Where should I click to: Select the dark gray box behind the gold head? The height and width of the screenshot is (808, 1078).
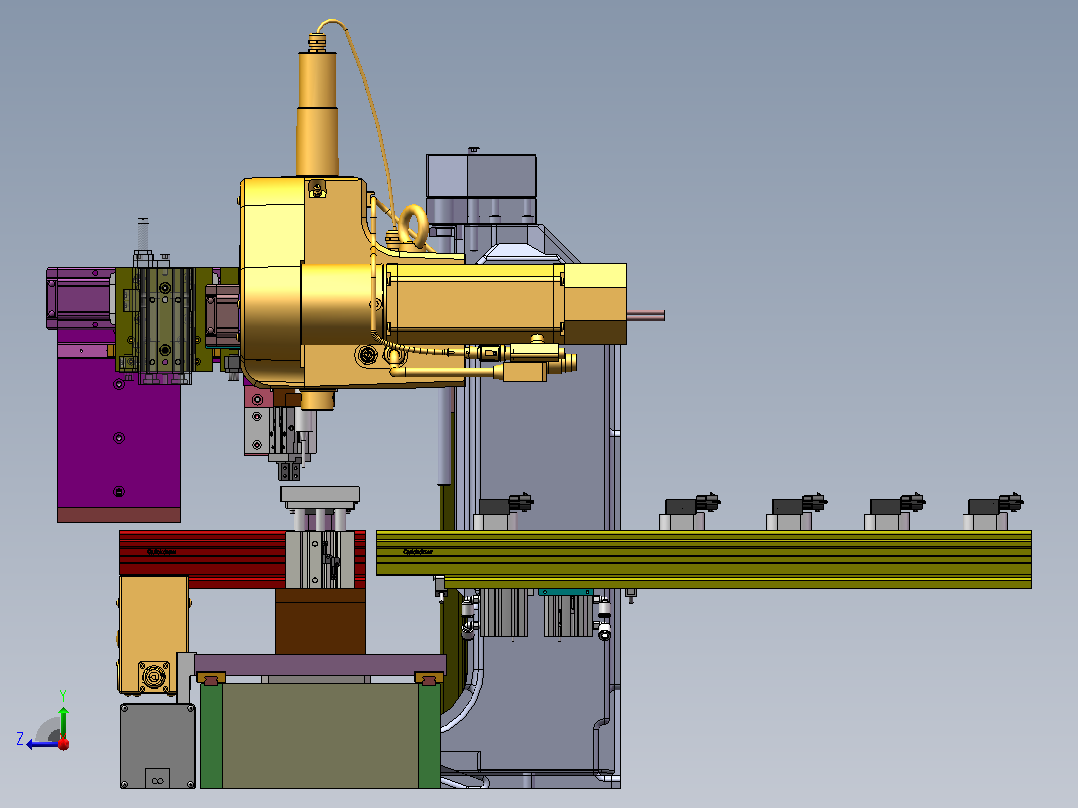481,177
